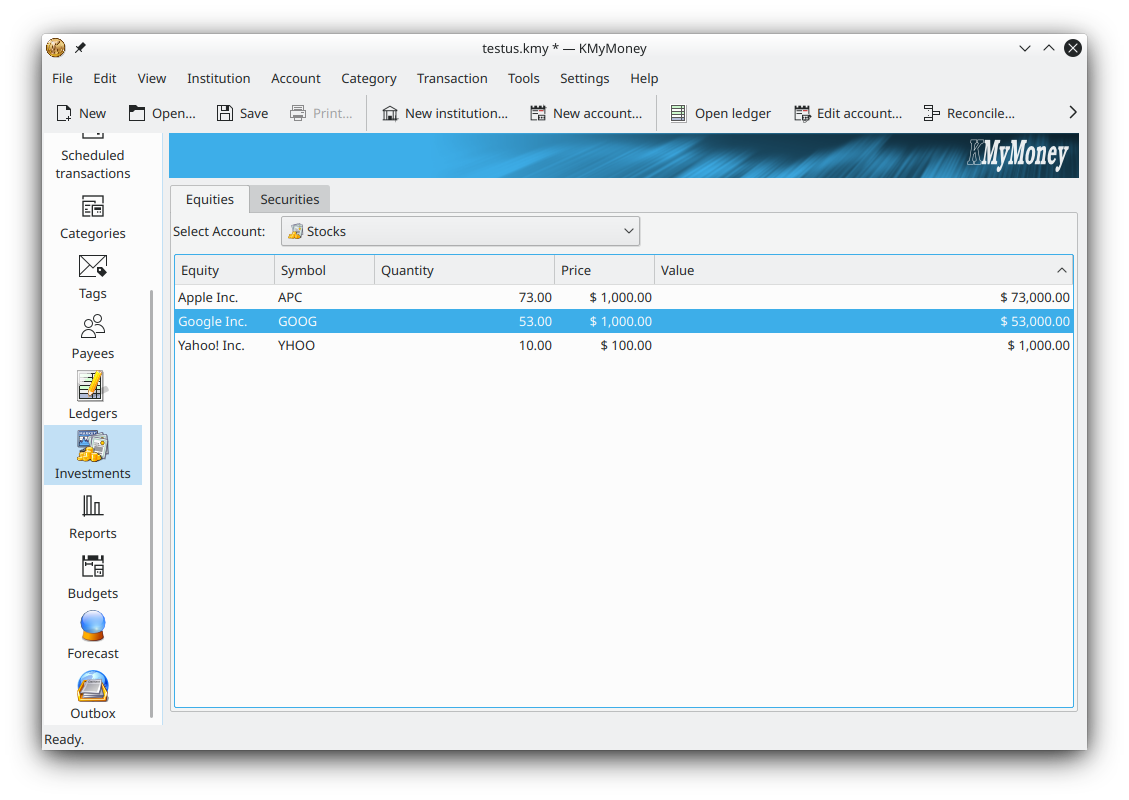The image size is (1129, 800).
Task: Click Reconcile in the toolbar
Action: (x=968, y=113)
